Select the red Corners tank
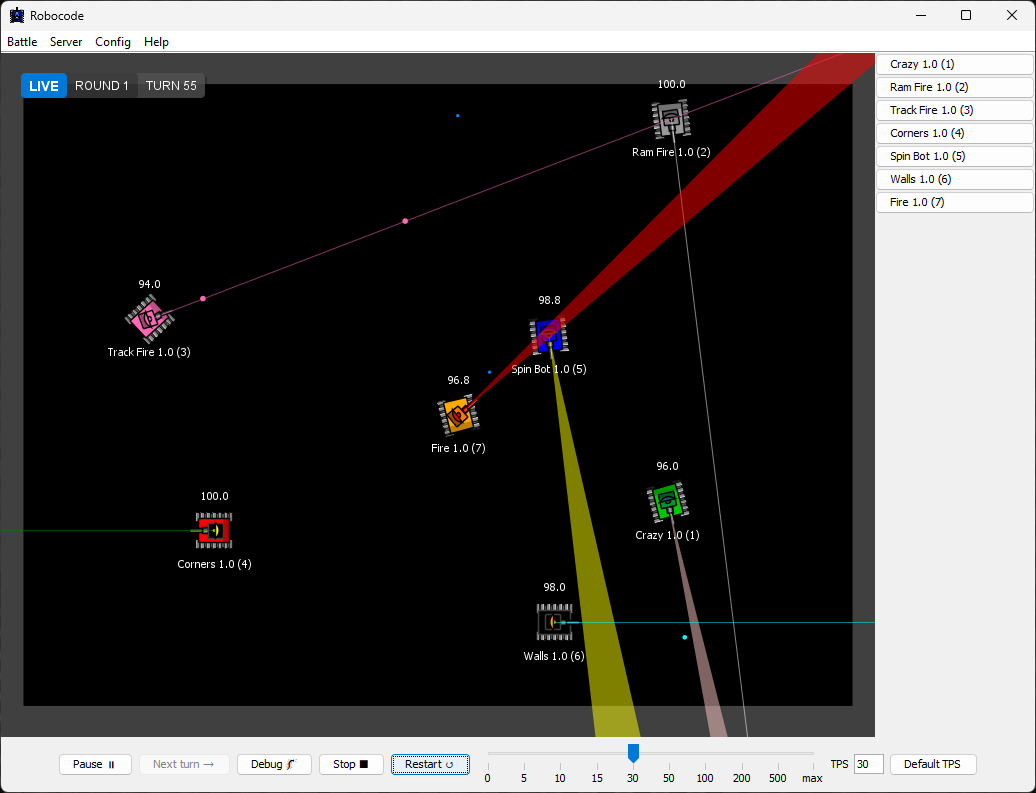Viewport: 1036px width, 793px height. click(x=214, y=530)
